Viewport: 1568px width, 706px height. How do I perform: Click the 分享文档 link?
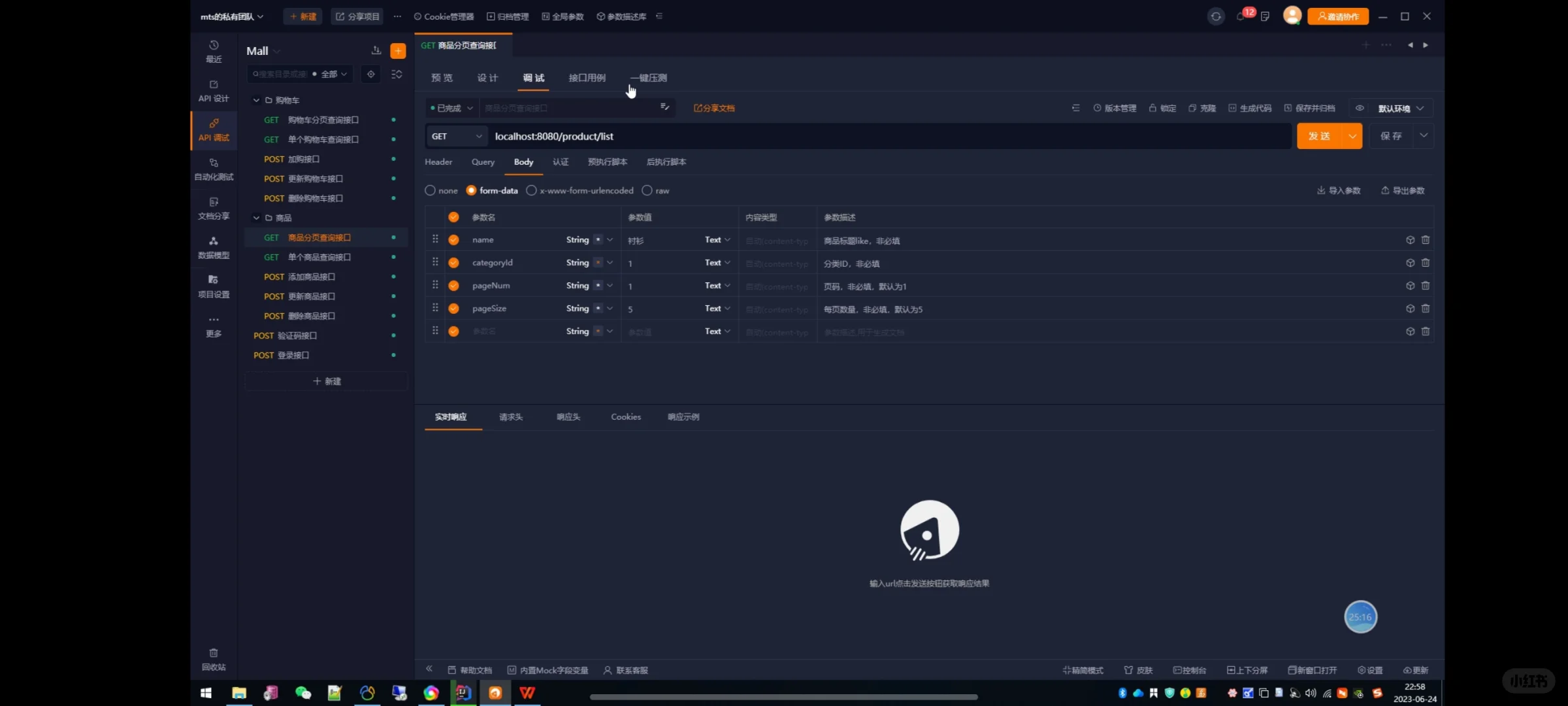pyautogui.click(x=714, y=108)
